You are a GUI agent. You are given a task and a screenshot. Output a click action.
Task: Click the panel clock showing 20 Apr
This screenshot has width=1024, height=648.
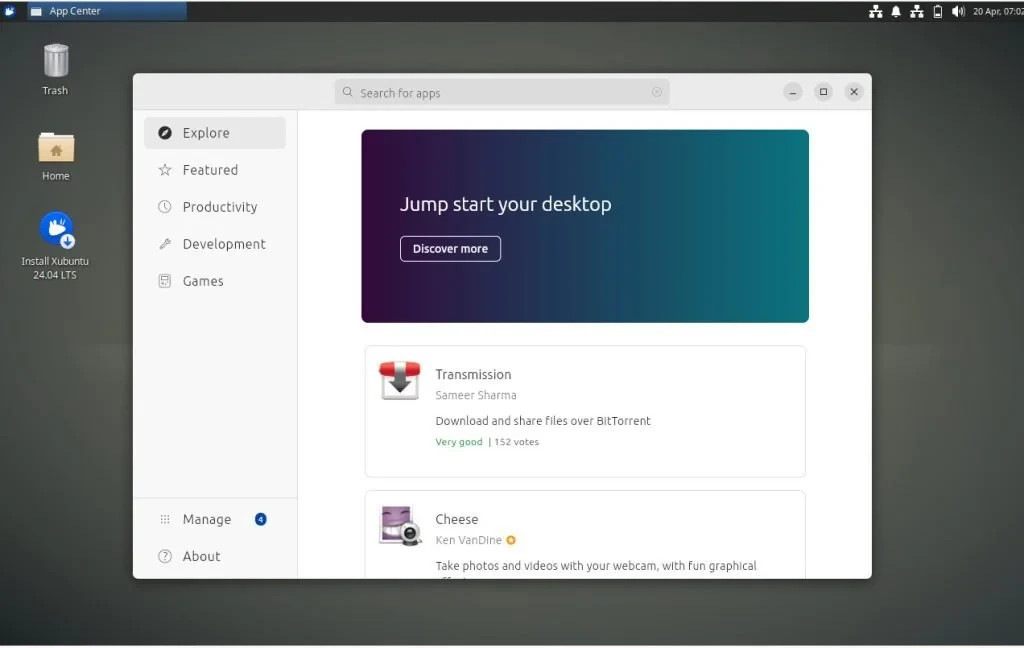click(998, 11)
